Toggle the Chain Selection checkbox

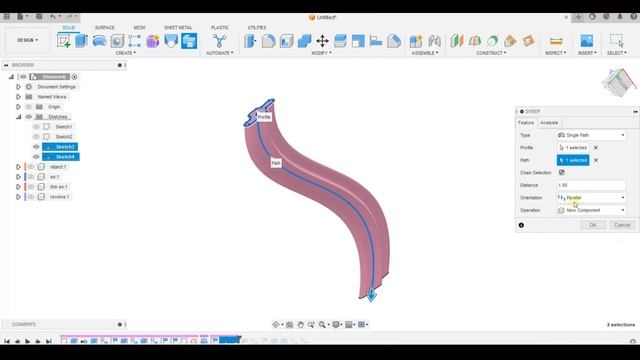coord(562,172)
